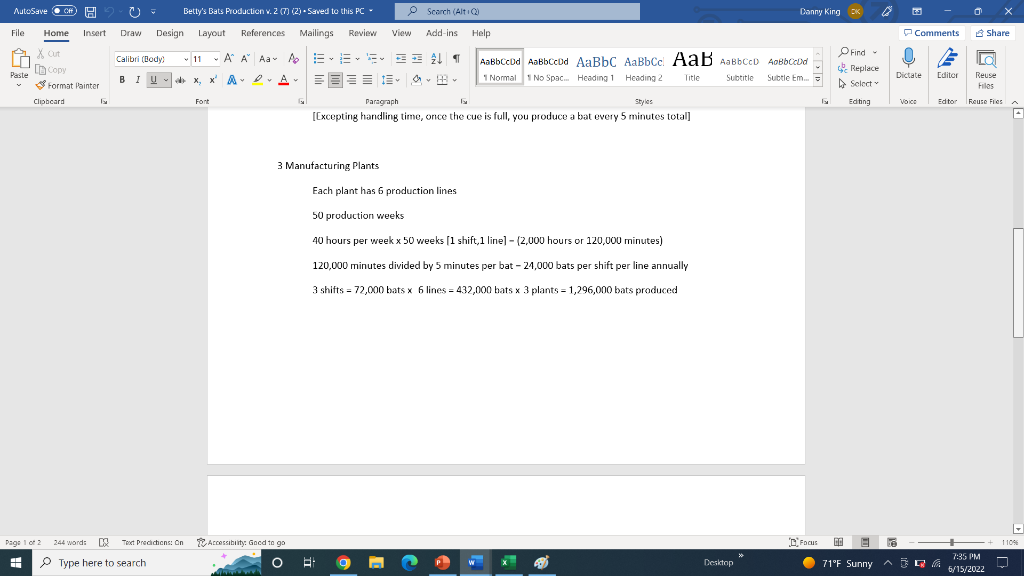Sort selected text
This screenshot has width=1024, height=576.
tap(436, 59)
